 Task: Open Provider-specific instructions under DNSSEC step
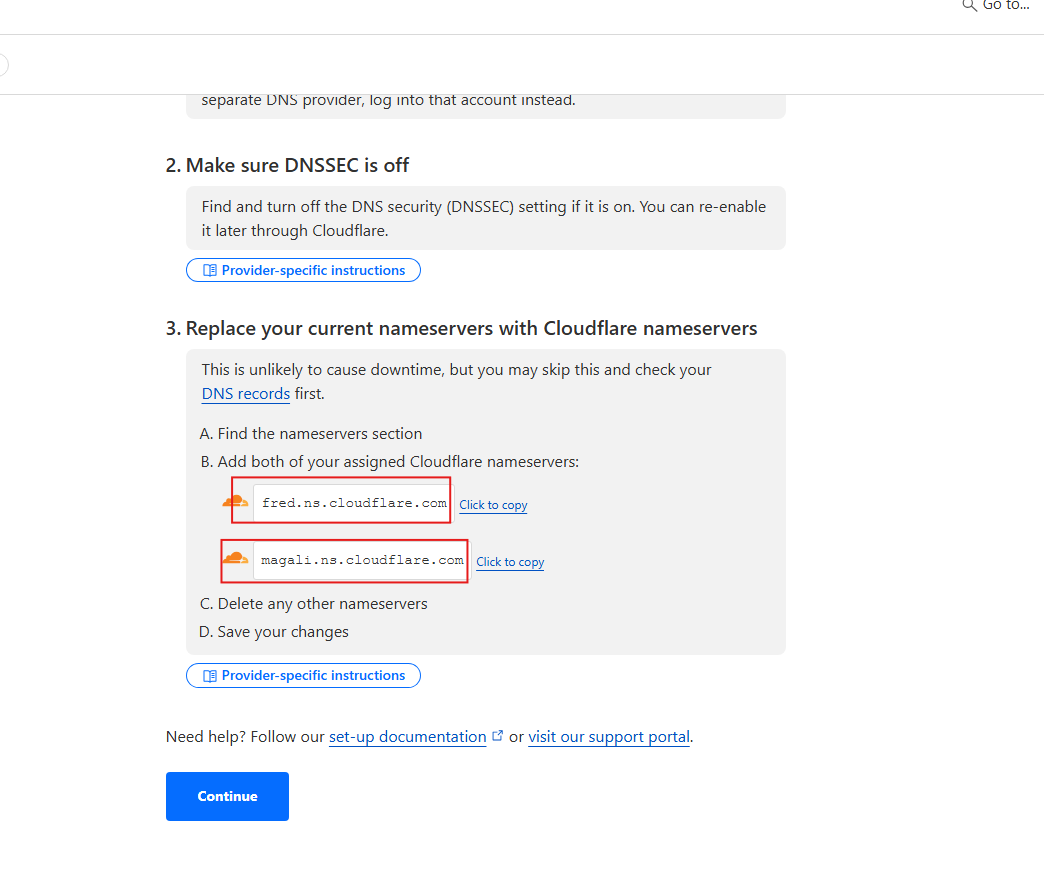(303, 270)
